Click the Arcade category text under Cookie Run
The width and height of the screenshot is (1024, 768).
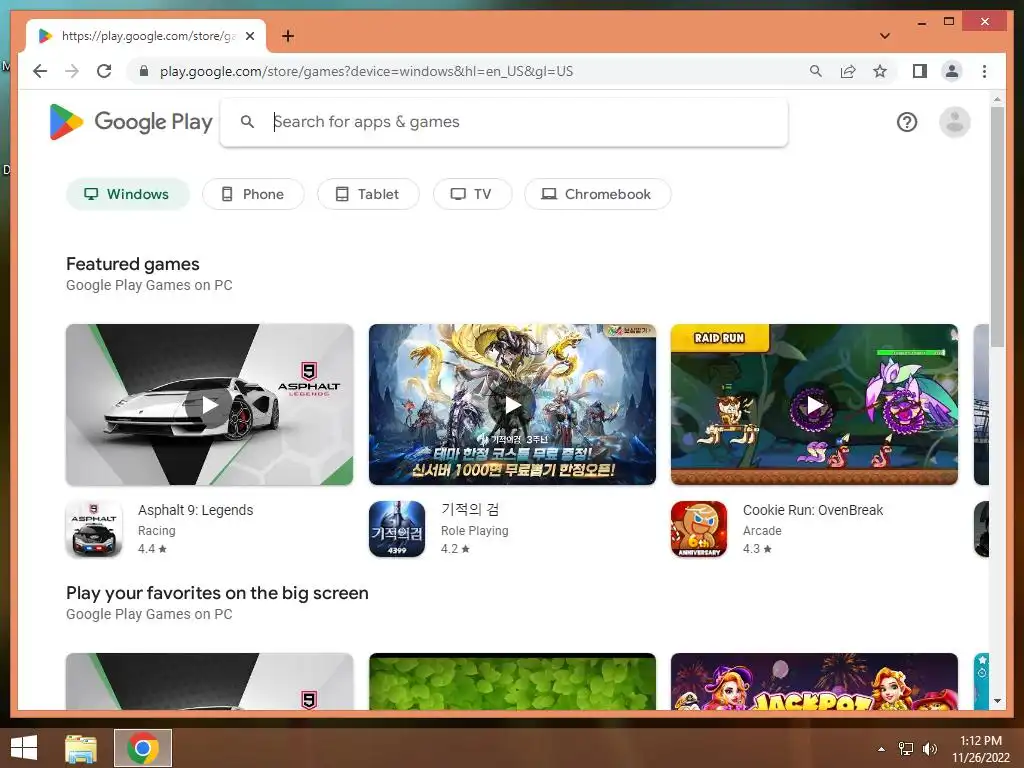[762, 531]
